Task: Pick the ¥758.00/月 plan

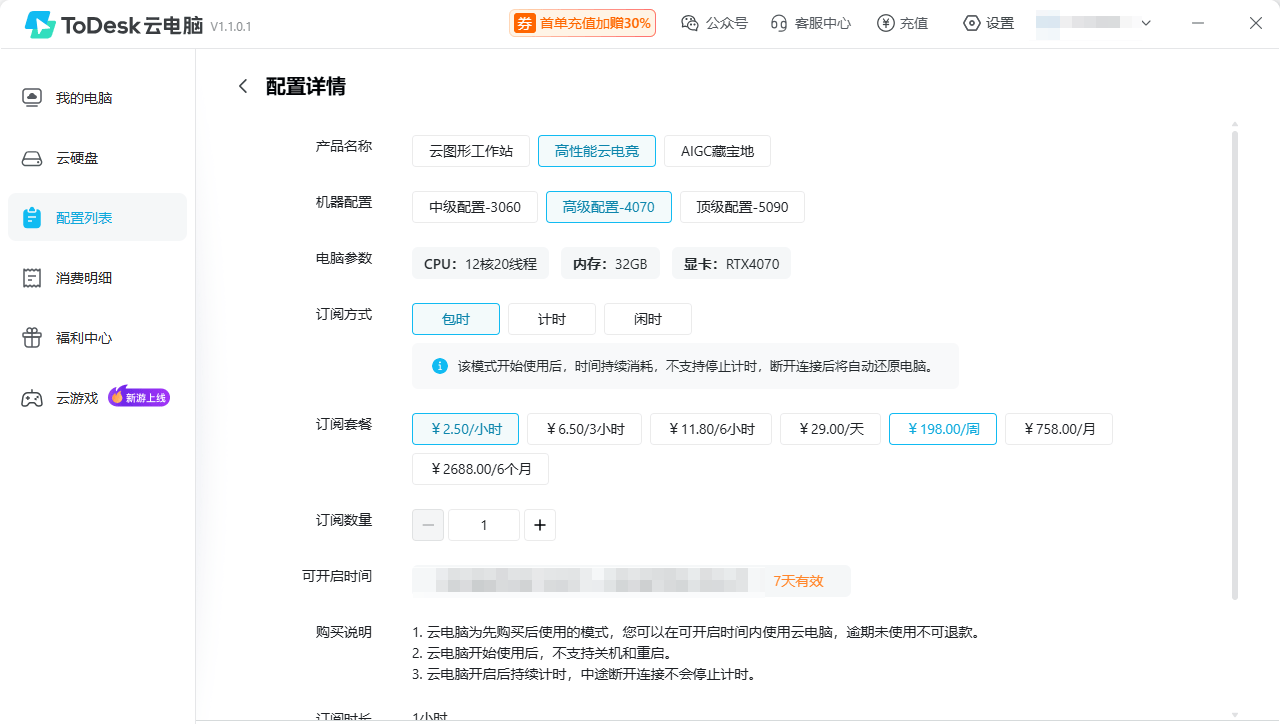Action: point(1059,429)
